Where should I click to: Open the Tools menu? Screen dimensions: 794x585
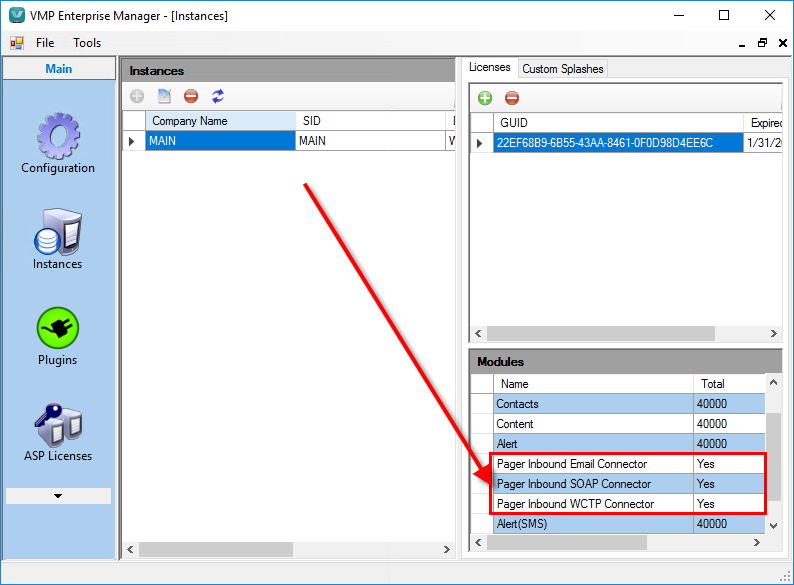tap(87, 43)
